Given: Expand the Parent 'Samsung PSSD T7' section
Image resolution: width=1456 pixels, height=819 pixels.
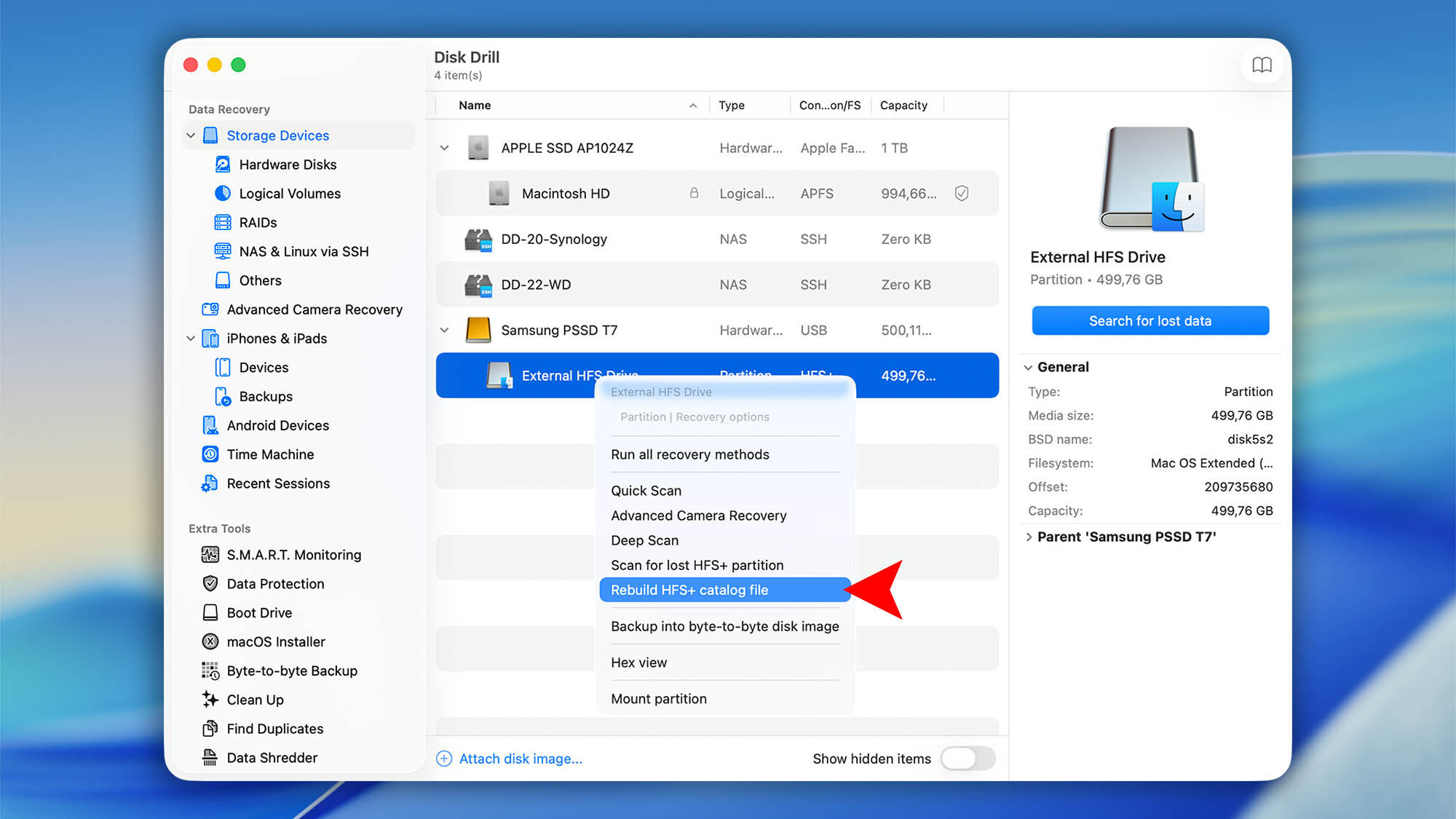Looking at the screenshot, I should [1029, 537].
